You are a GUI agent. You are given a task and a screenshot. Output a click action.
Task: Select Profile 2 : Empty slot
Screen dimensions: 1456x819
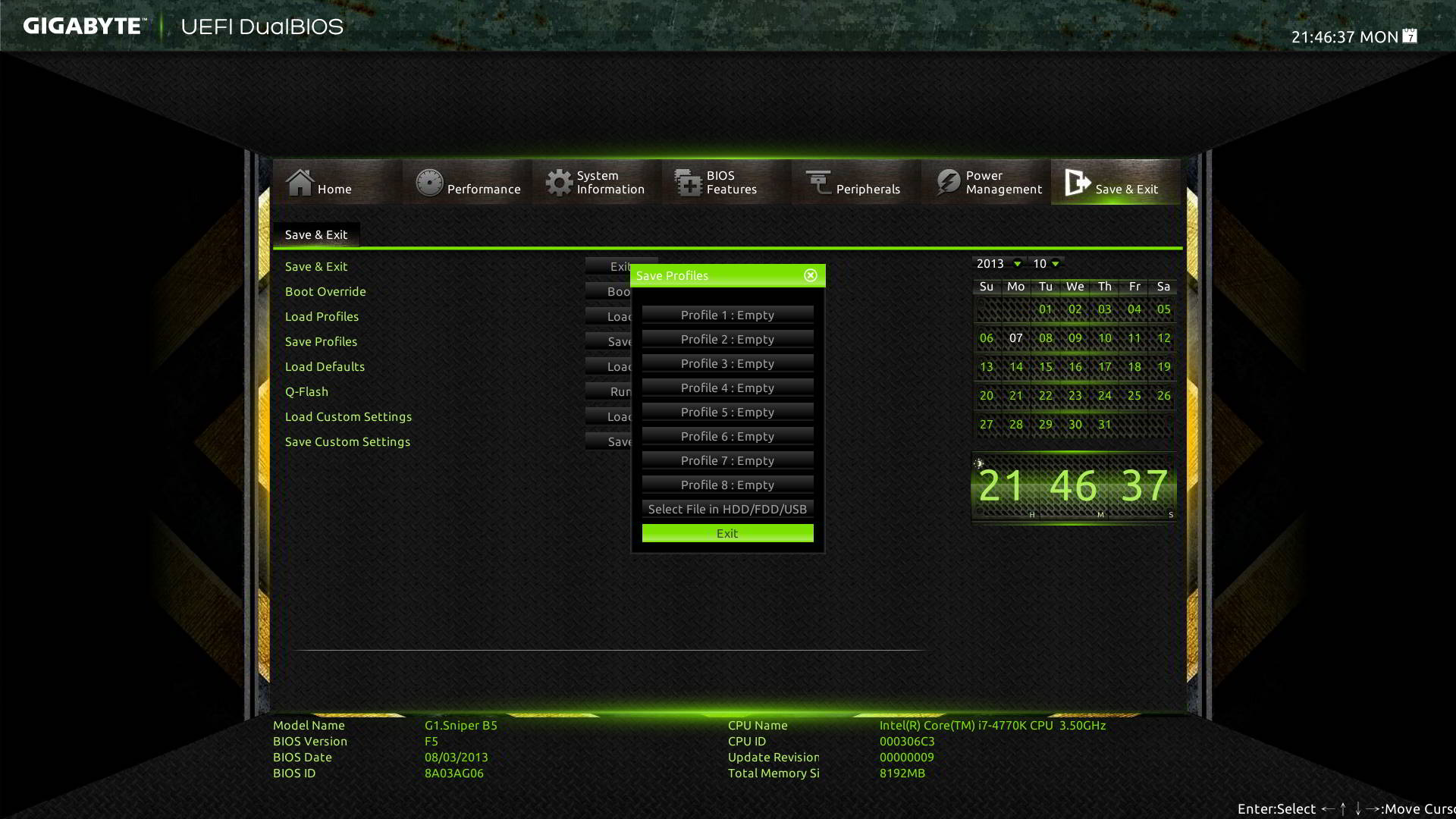click(x=728, y=339)
